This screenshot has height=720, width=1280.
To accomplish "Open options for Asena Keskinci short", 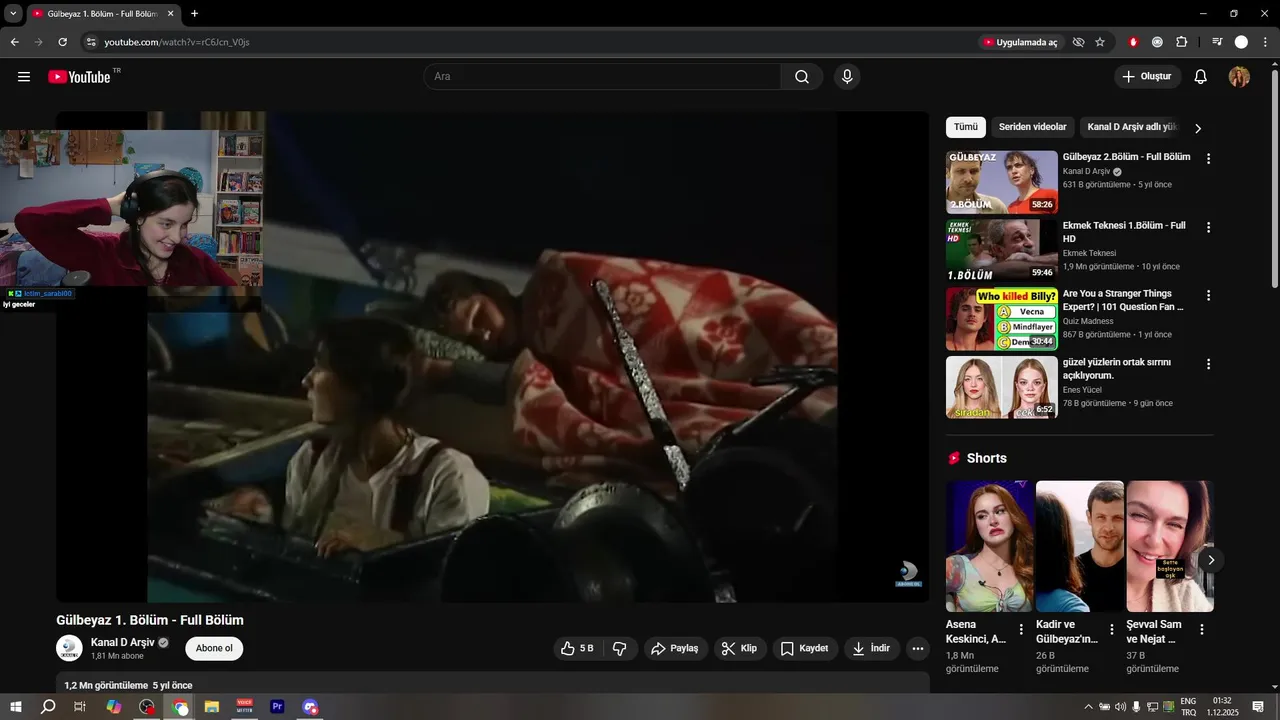I will [1021, 630].
